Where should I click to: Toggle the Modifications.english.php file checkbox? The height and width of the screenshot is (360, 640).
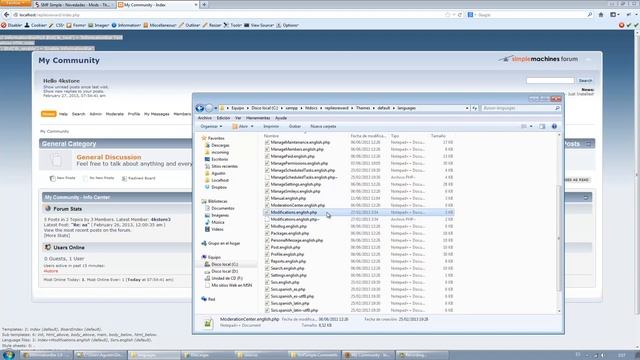267,213
